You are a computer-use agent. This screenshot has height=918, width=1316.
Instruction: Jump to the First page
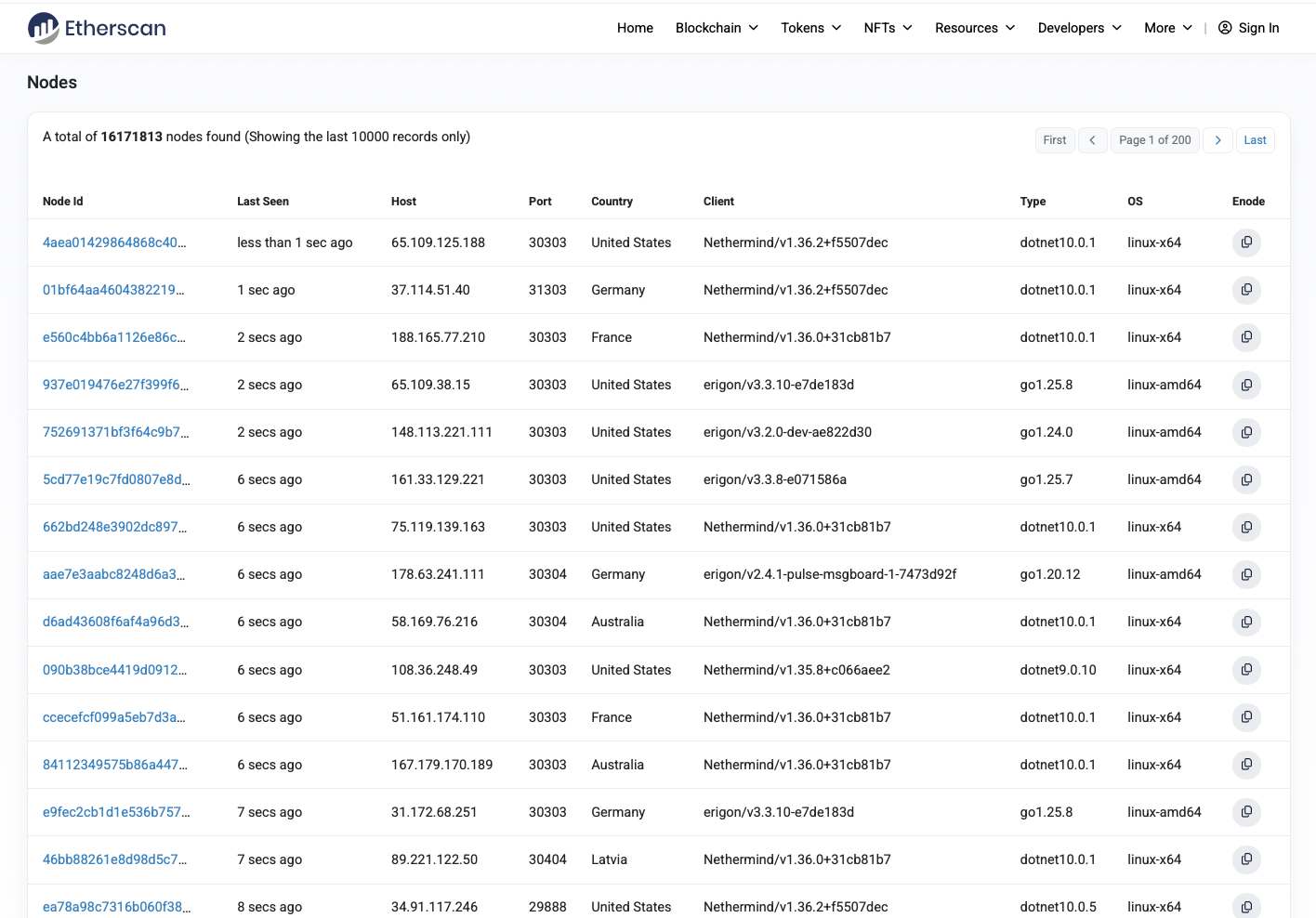tap(1055, 140)
